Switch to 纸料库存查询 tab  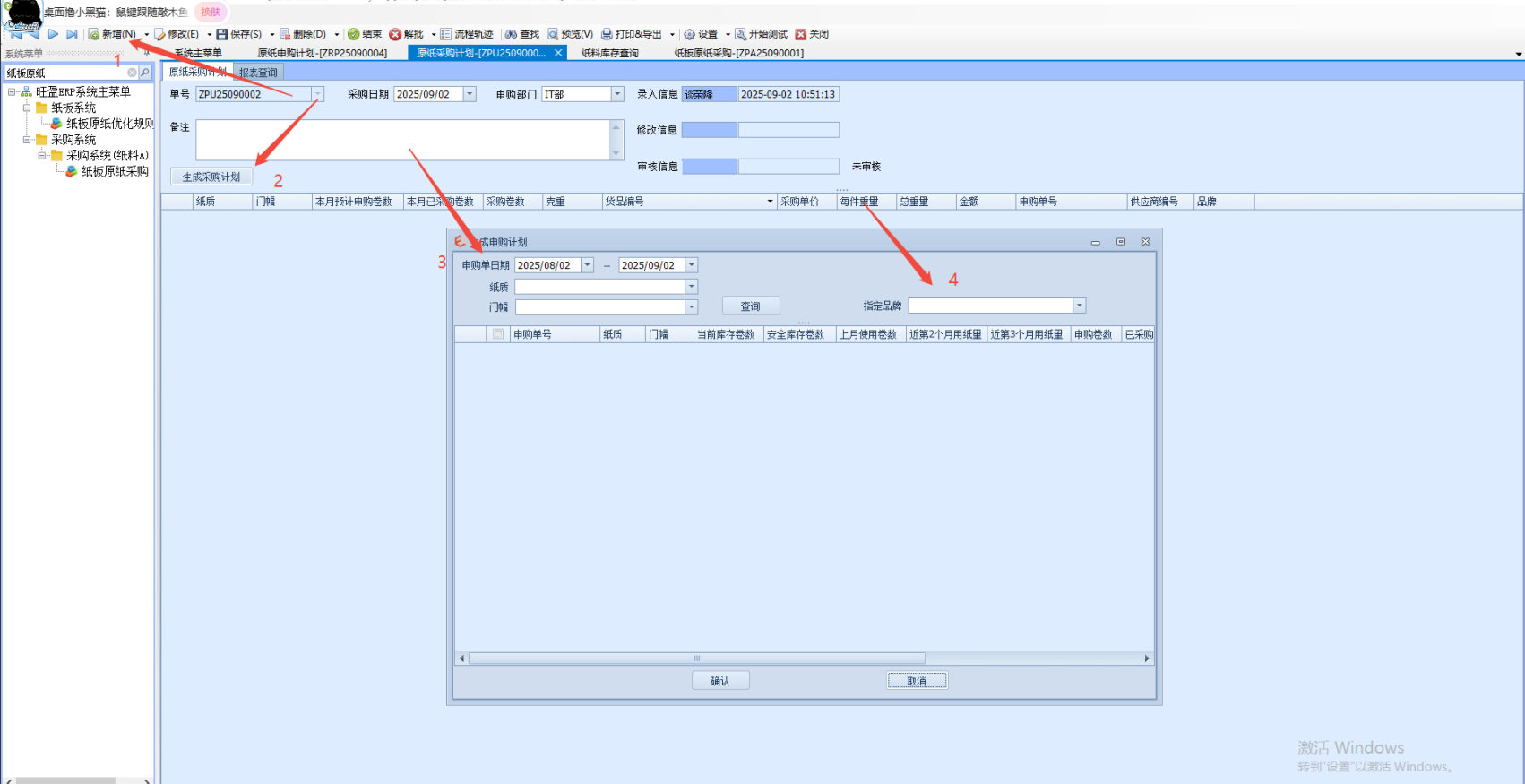tap(610, 53)
